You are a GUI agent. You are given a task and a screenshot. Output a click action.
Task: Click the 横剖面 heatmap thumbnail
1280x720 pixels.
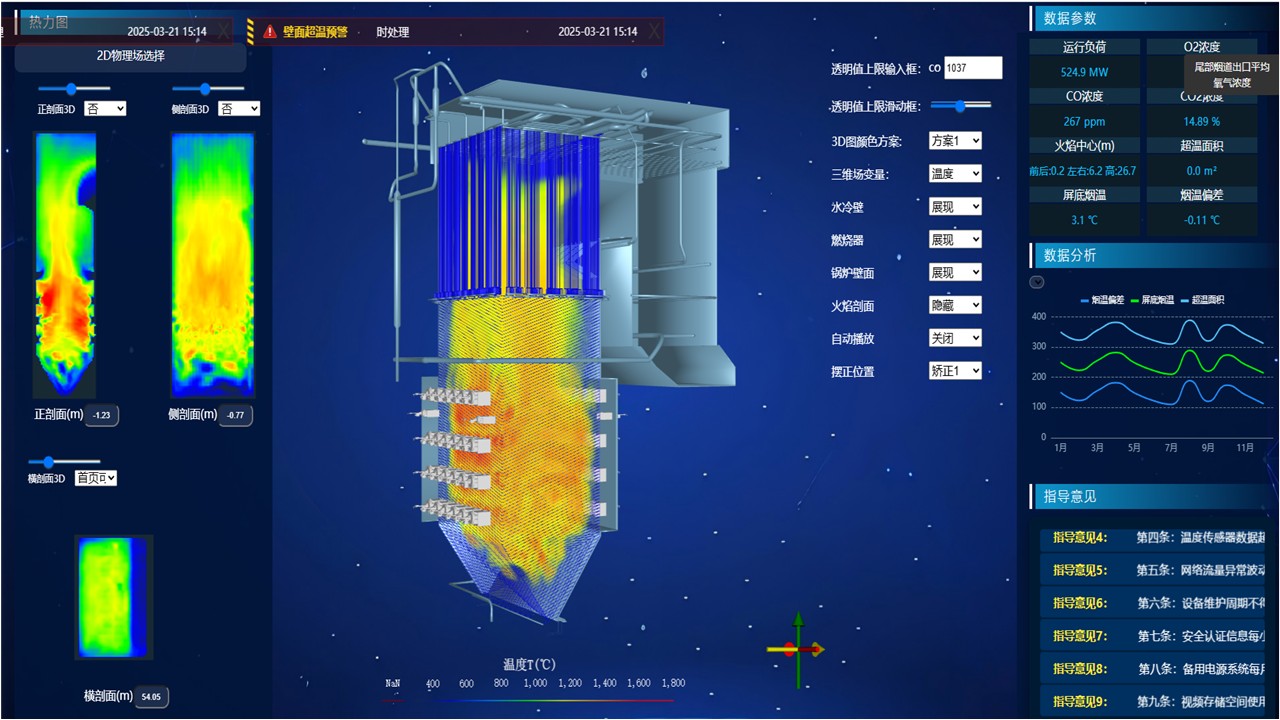[x=113, y=598]
